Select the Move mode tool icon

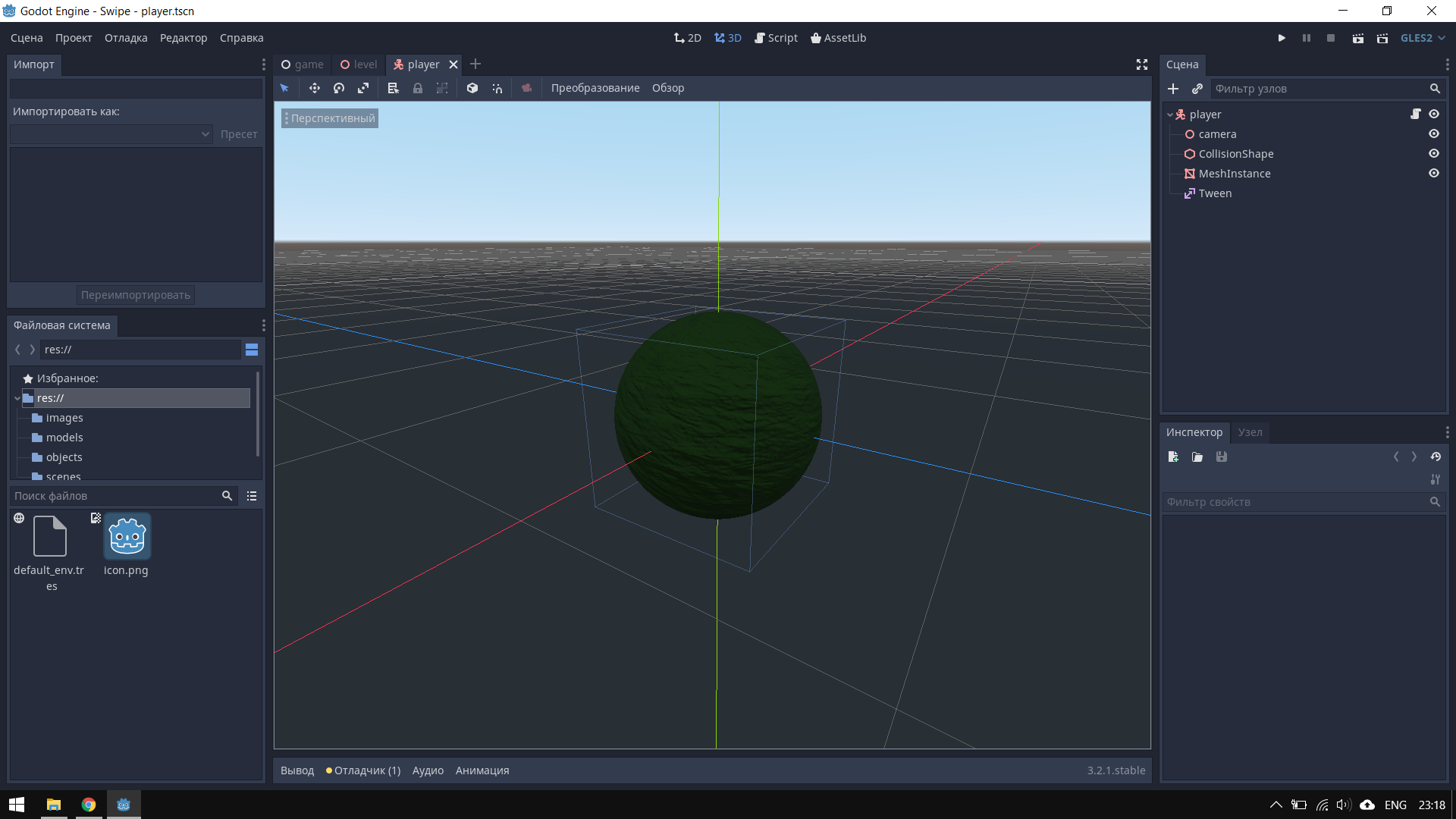click(x=314, y=88)
